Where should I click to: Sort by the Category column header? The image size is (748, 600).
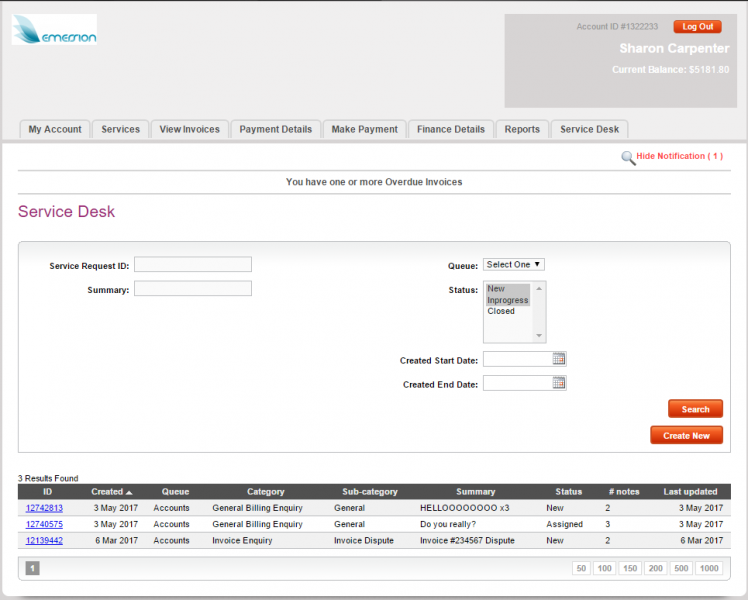click(x=266, y=492)
